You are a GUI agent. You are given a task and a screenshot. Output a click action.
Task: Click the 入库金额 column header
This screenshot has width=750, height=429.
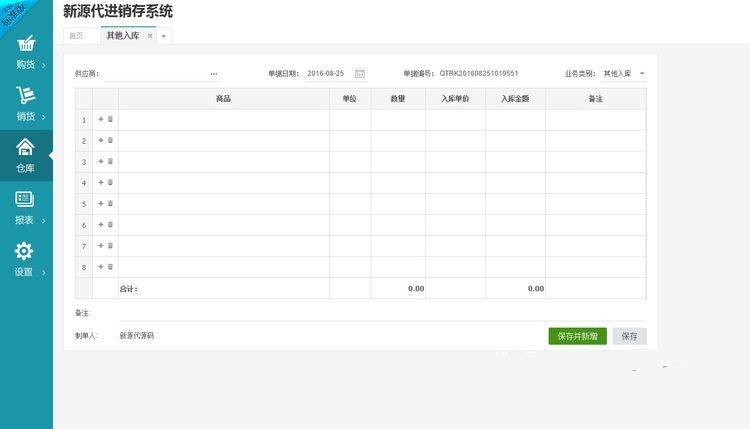(515, 99)
